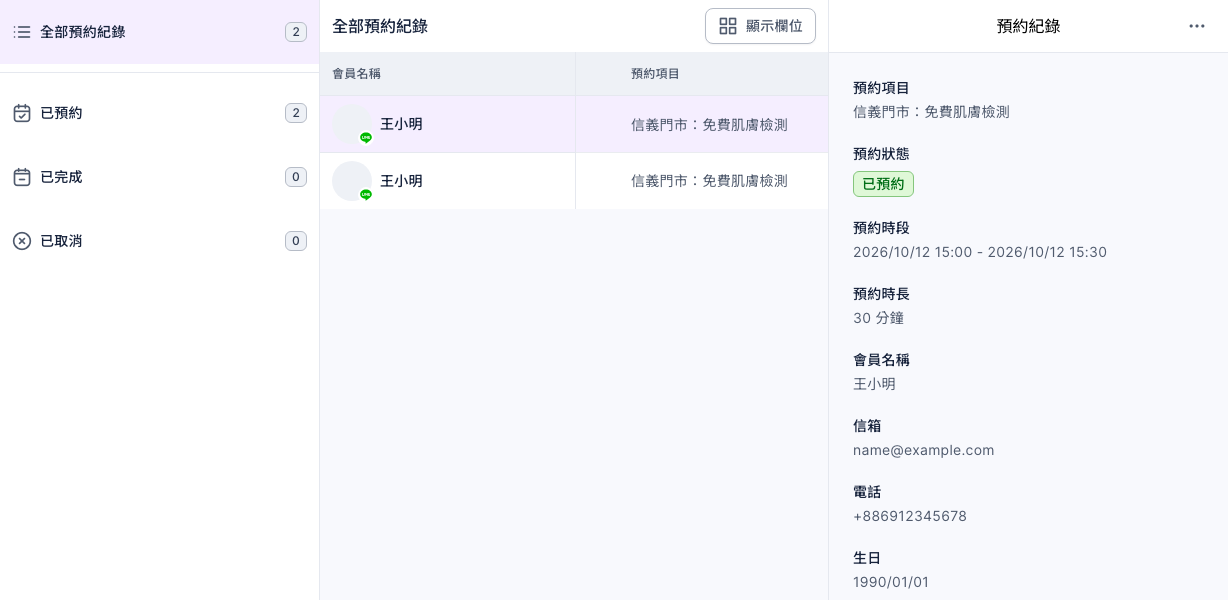Click 信義門市：免費肌膚檢測 in the first row
Viewport: 1228px width, 600px height.
(x=709, y=125)
